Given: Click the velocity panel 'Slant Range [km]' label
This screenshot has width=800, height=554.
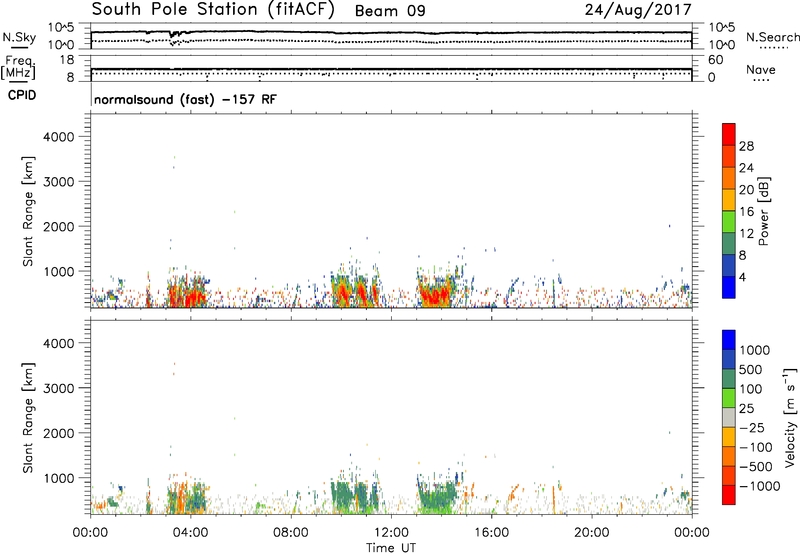Looking at the screenshot, I should (28, 417).
